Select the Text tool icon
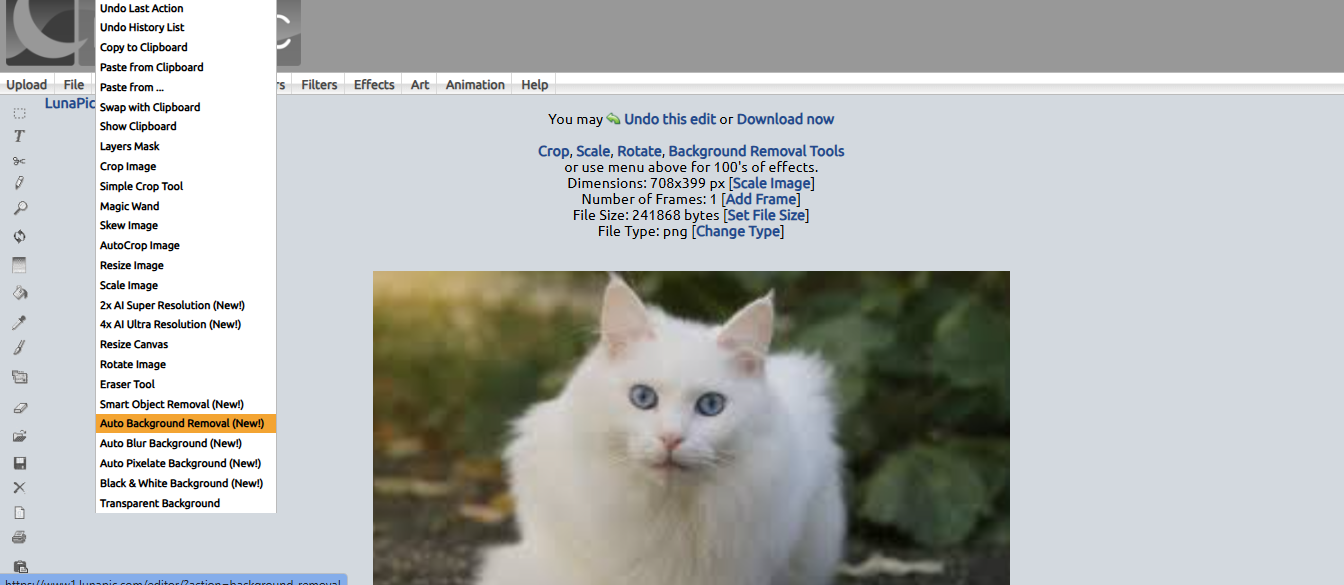 tap(19, 136)
